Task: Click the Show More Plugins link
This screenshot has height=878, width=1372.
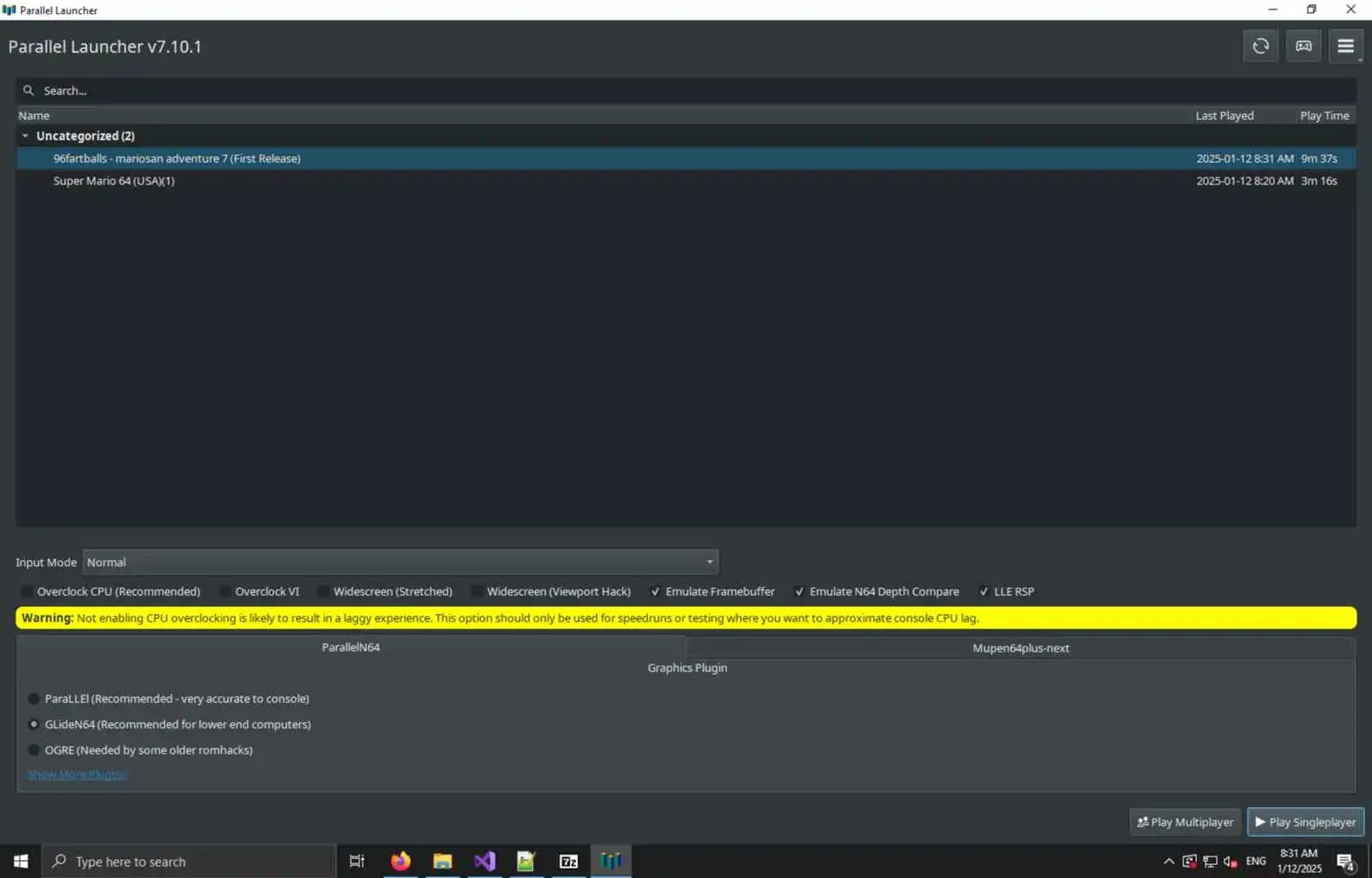Action: click(x=76, y=775)
